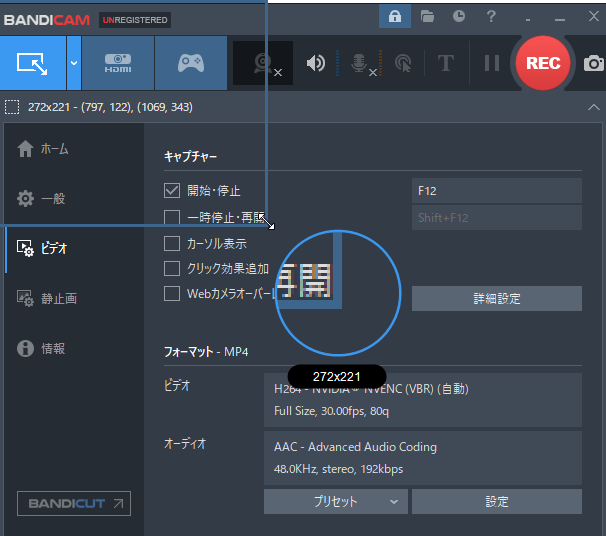Start recording with the REC button
The image size is (606, 536).
pos(543,63)
